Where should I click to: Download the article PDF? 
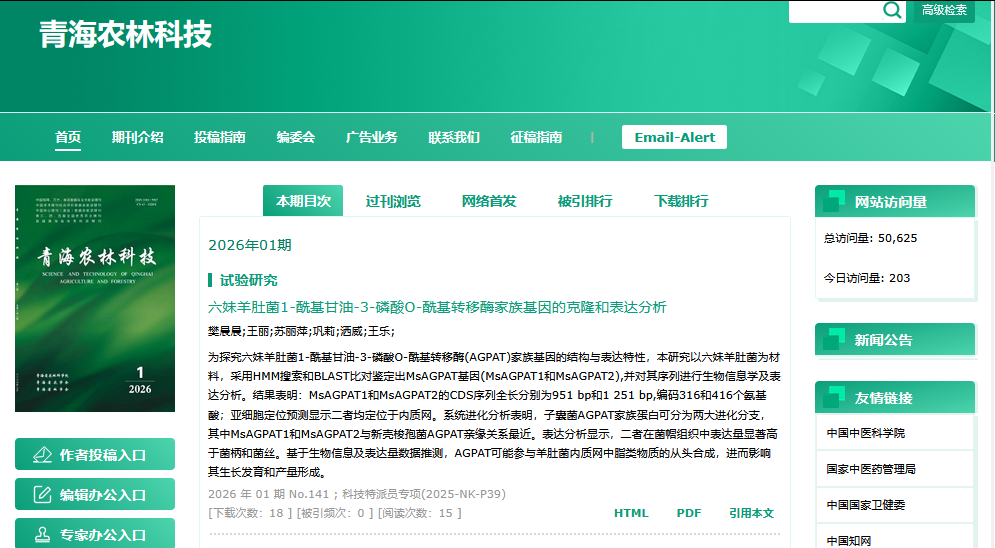689,513
